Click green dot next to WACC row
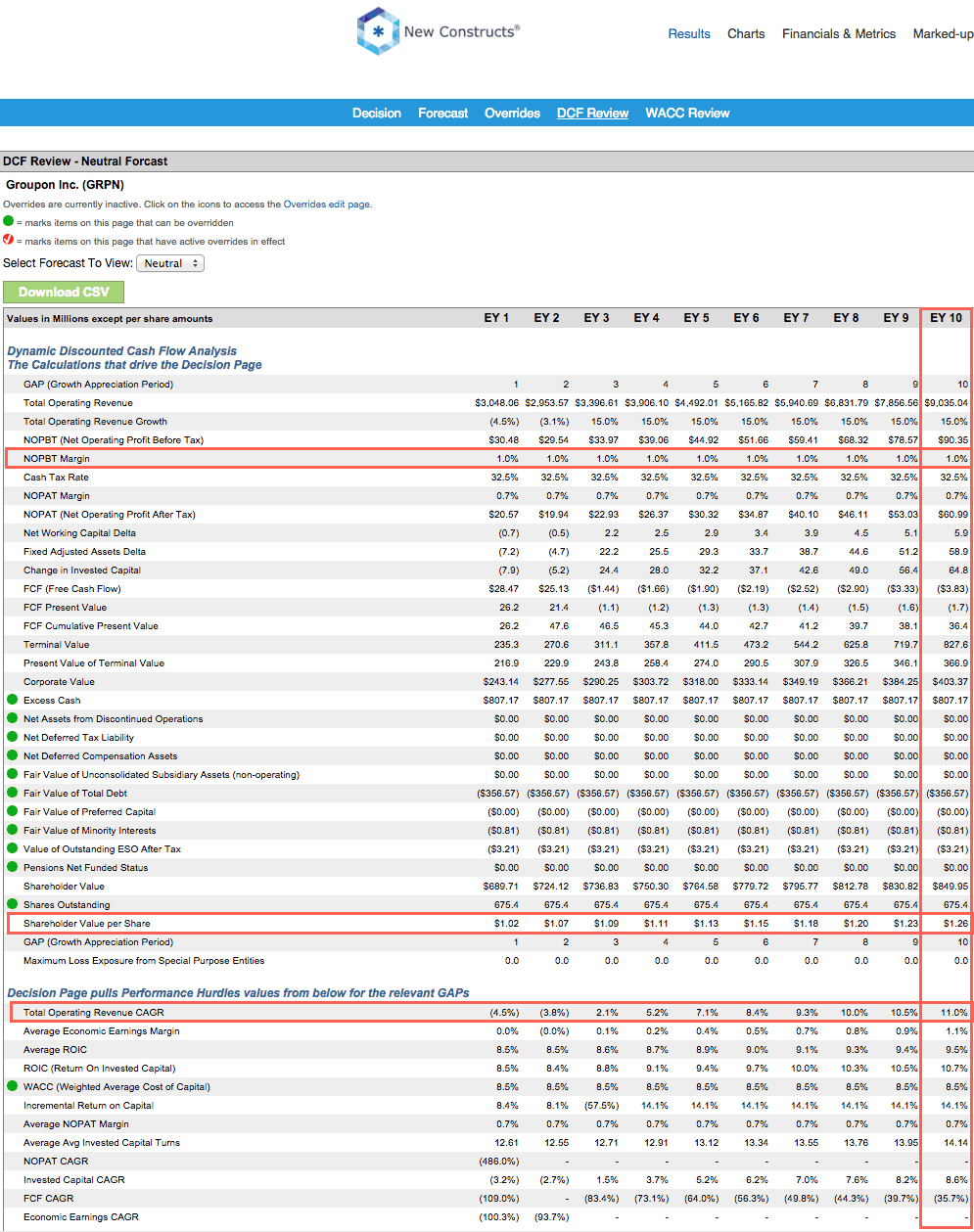974x1232 pixels. [x=13, y=1086]
